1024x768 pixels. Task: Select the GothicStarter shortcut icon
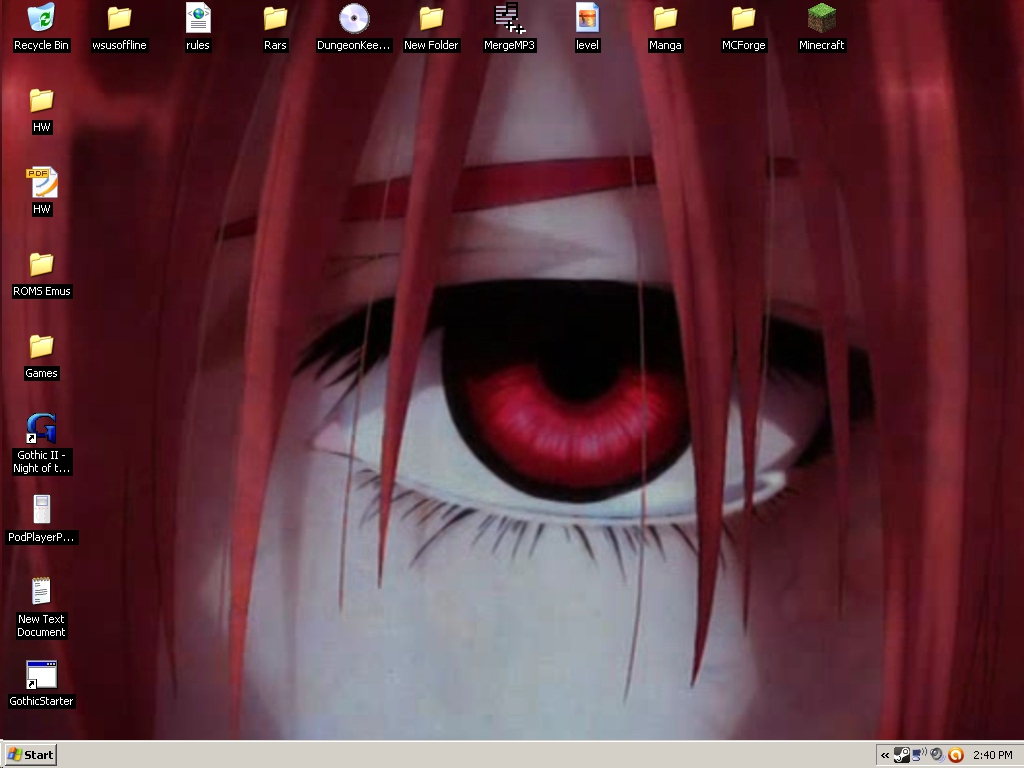click(x=41, y=674)
